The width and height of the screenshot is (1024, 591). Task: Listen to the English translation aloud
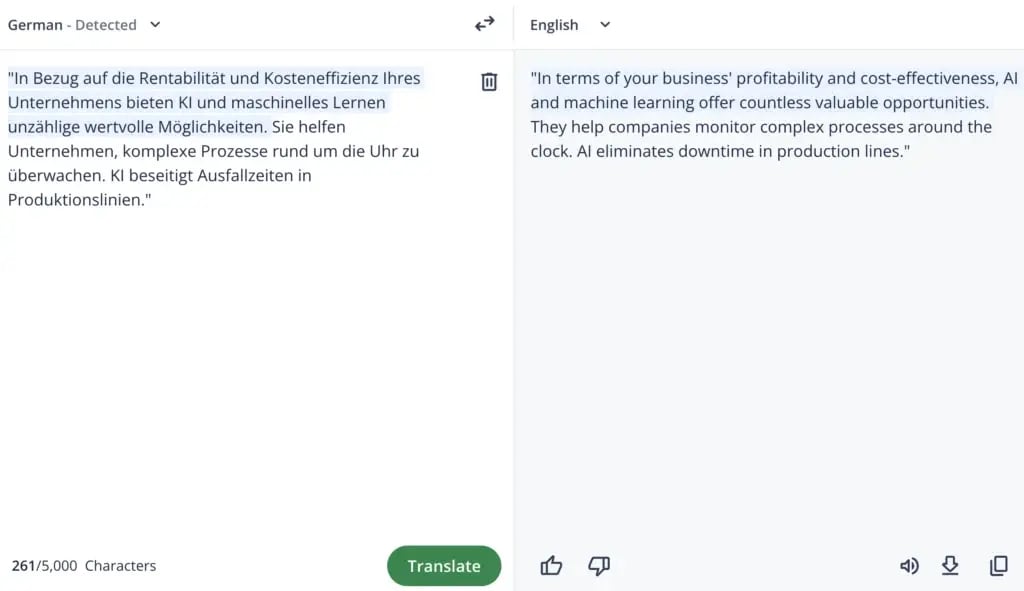click(909, 566)
